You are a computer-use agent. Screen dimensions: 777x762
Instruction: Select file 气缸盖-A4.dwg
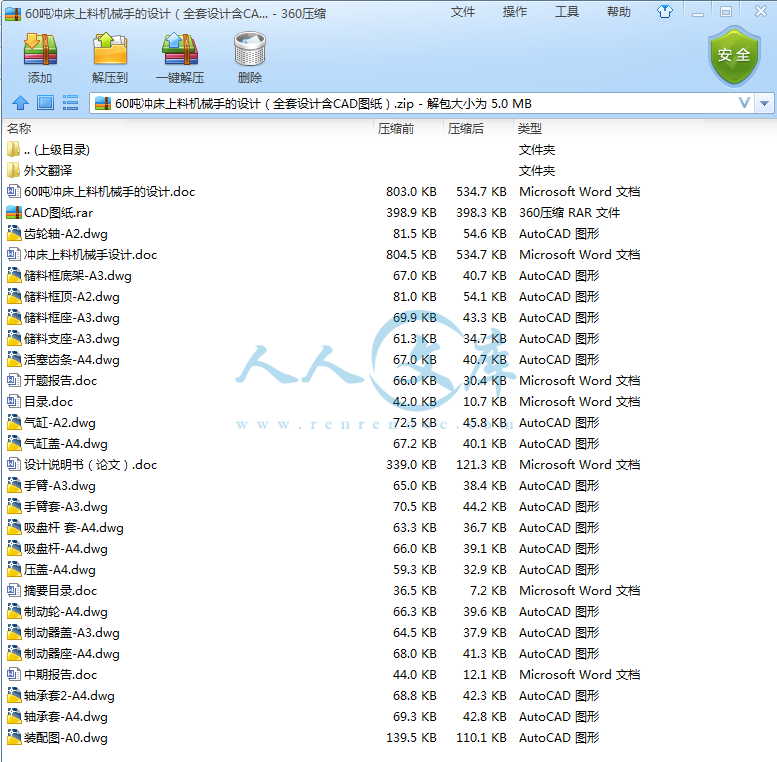tap(66, 443)
